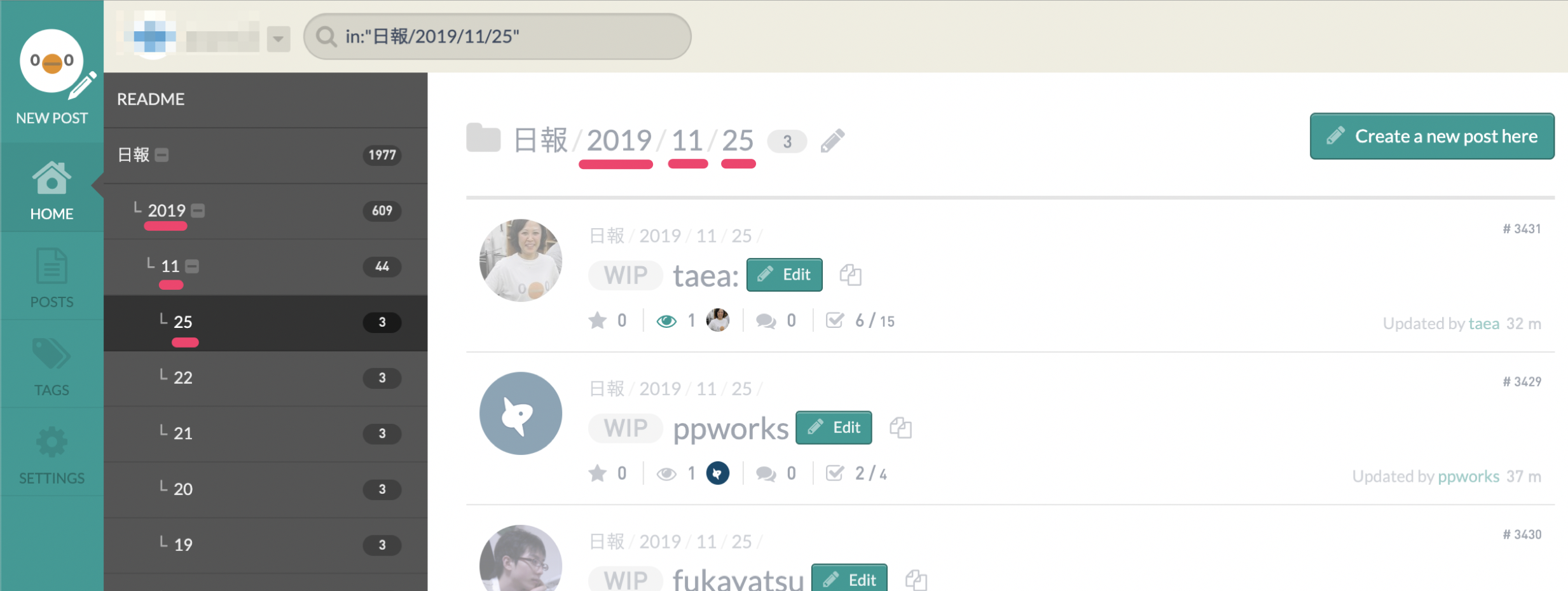This screenshot has height=591, width=1568.
Task: Click Create a new post here
Action: tap(1432, 136)
